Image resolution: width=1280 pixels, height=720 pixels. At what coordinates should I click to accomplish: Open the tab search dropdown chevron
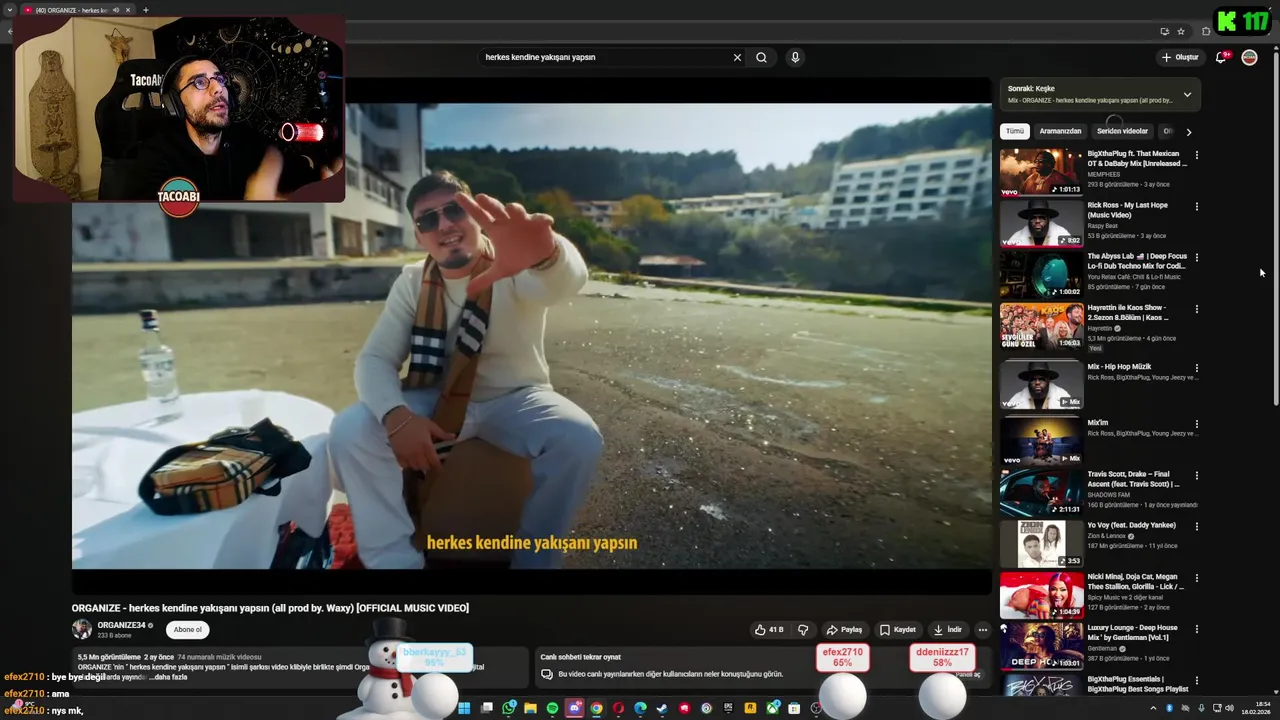click(9, 10)
